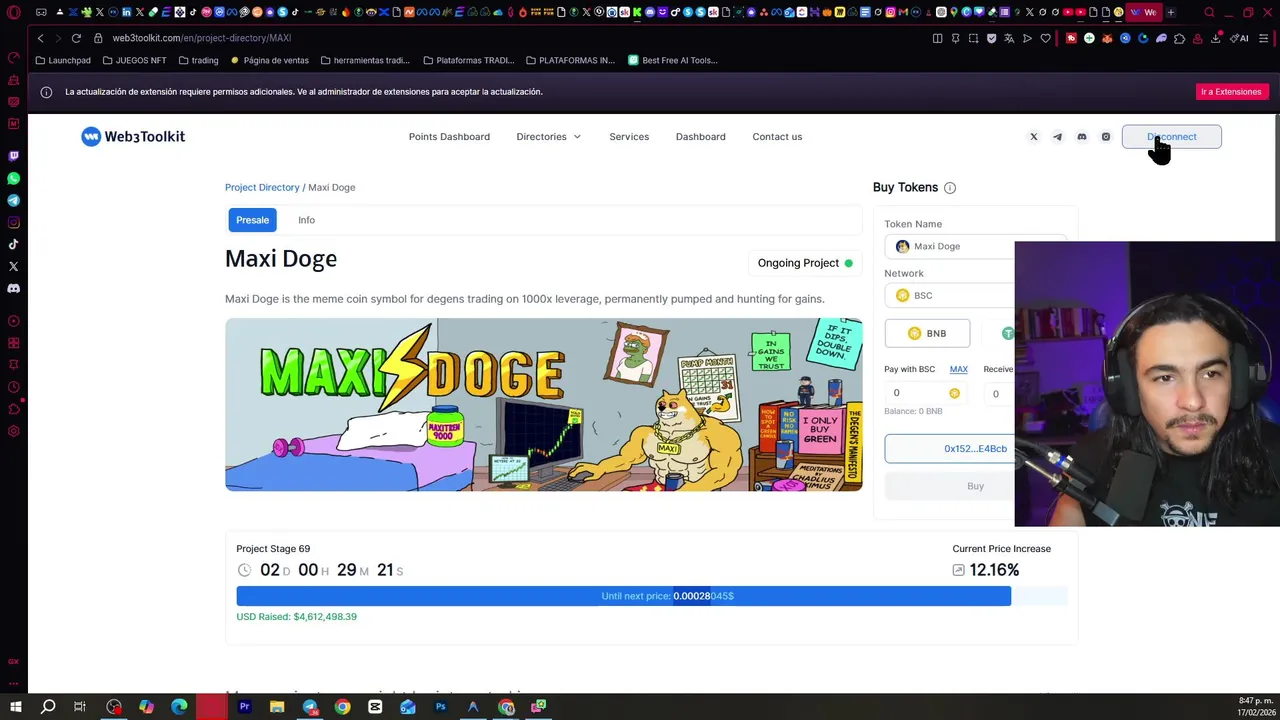The height and width of the screenshot is (720, 1280).
Task: Open the browser extensions puzzle icon
Action: click(1179, 38)
